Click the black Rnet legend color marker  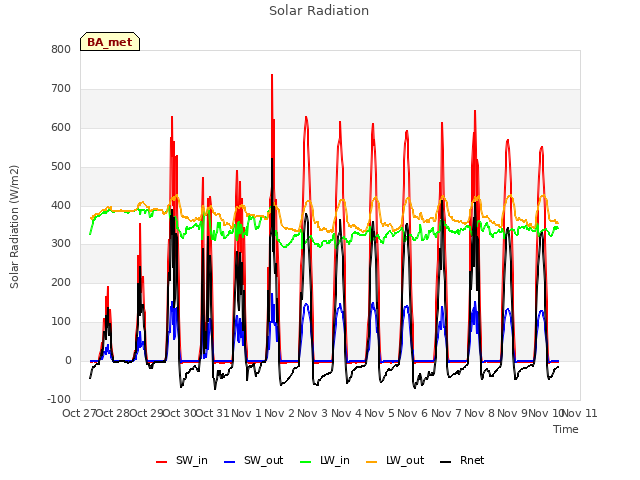click(x=446, y=462)
